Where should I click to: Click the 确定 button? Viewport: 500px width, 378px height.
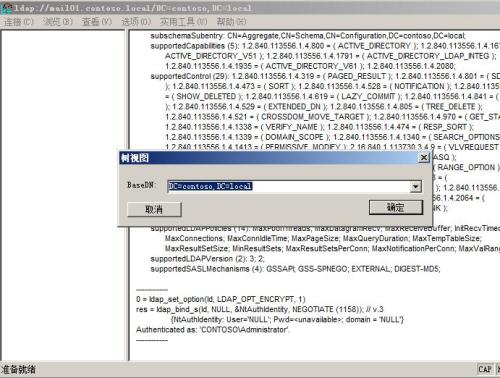point(396,207)
